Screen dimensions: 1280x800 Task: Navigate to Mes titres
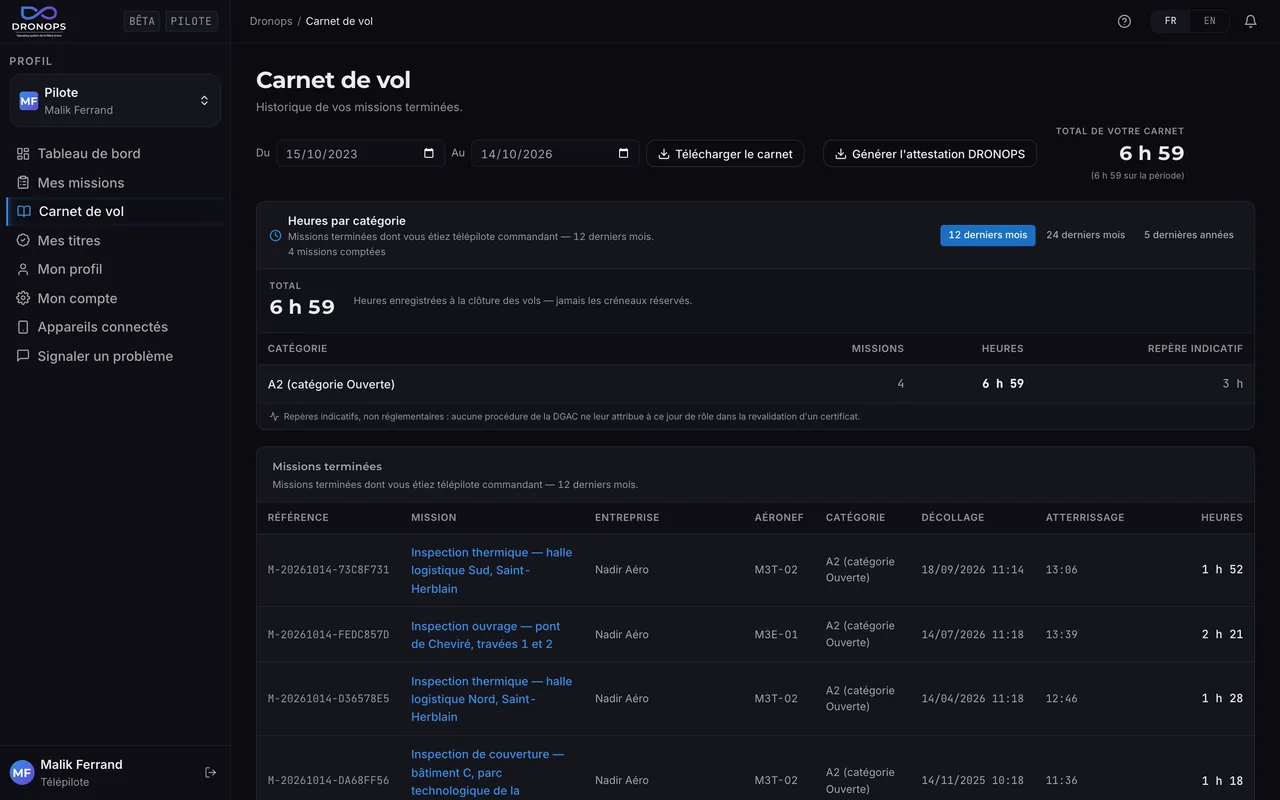pos(115,240)
